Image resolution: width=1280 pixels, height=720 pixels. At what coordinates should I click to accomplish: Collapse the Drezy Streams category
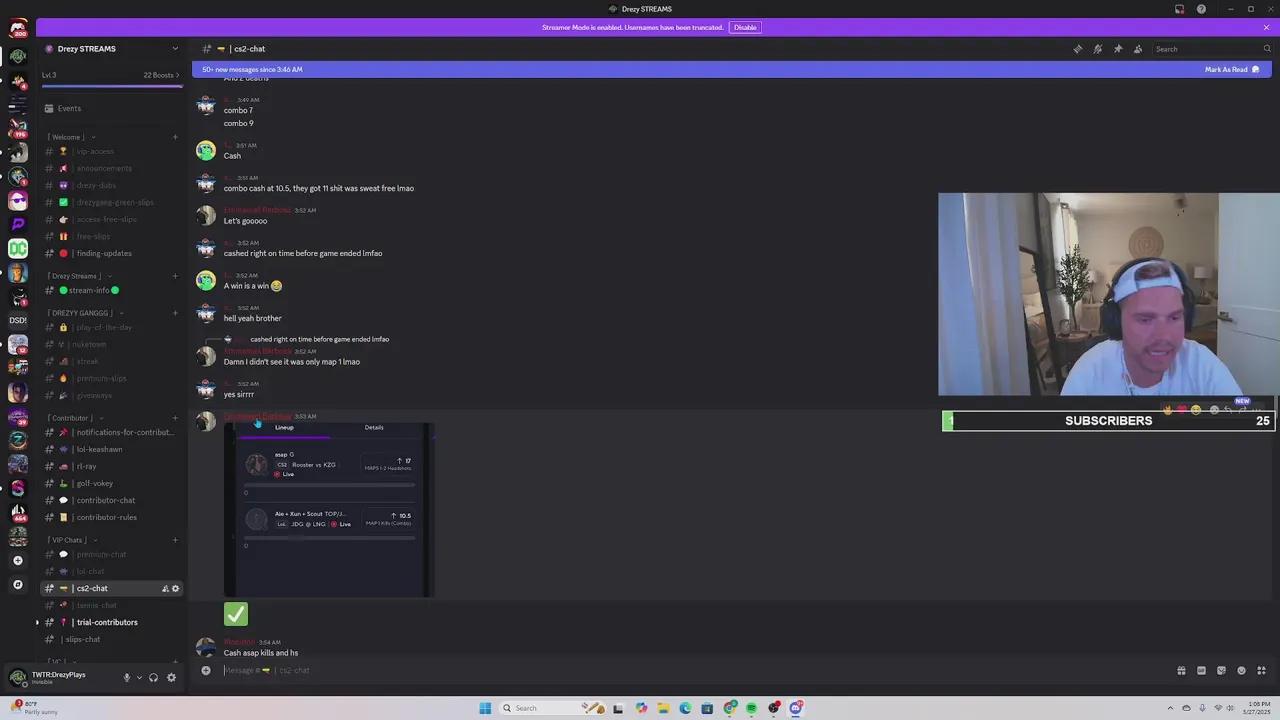click(78, 276)
